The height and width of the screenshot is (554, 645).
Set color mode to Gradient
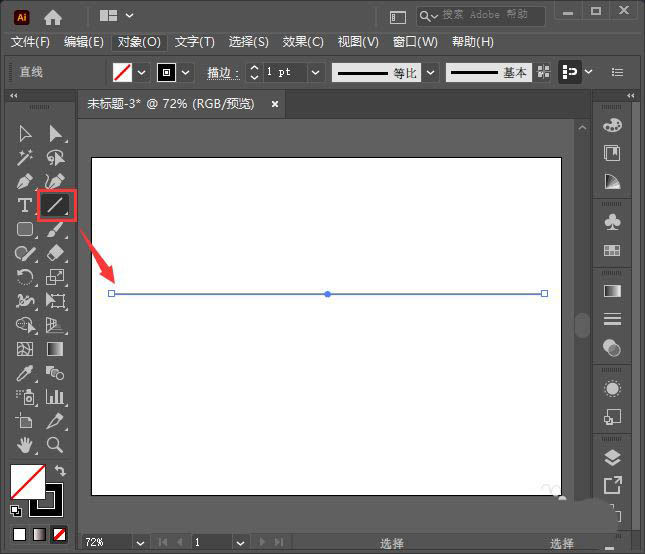(39, 534)
